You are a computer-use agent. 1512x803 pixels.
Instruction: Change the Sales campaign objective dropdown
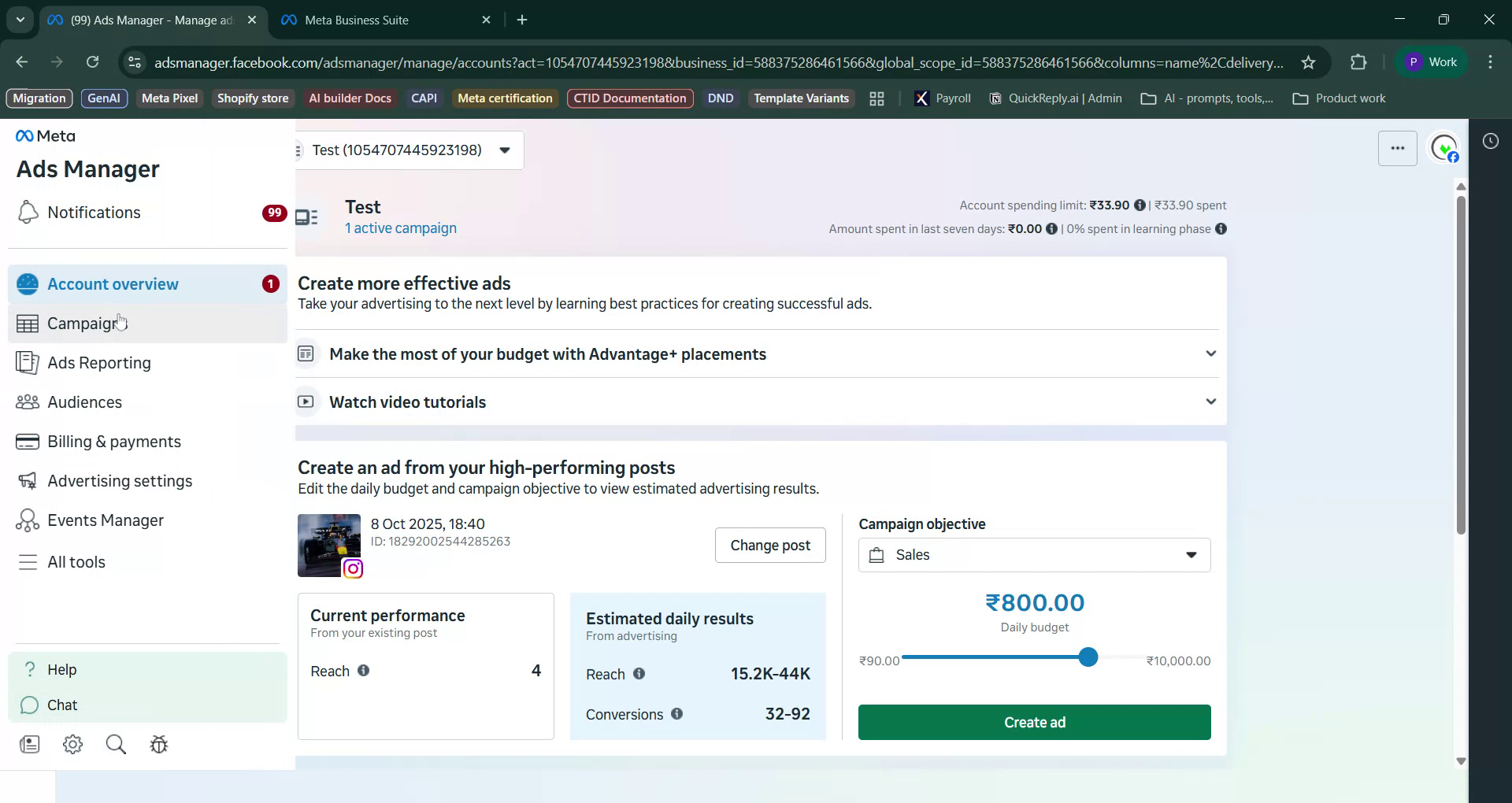pyautogui.click(x=1034, y=554)
